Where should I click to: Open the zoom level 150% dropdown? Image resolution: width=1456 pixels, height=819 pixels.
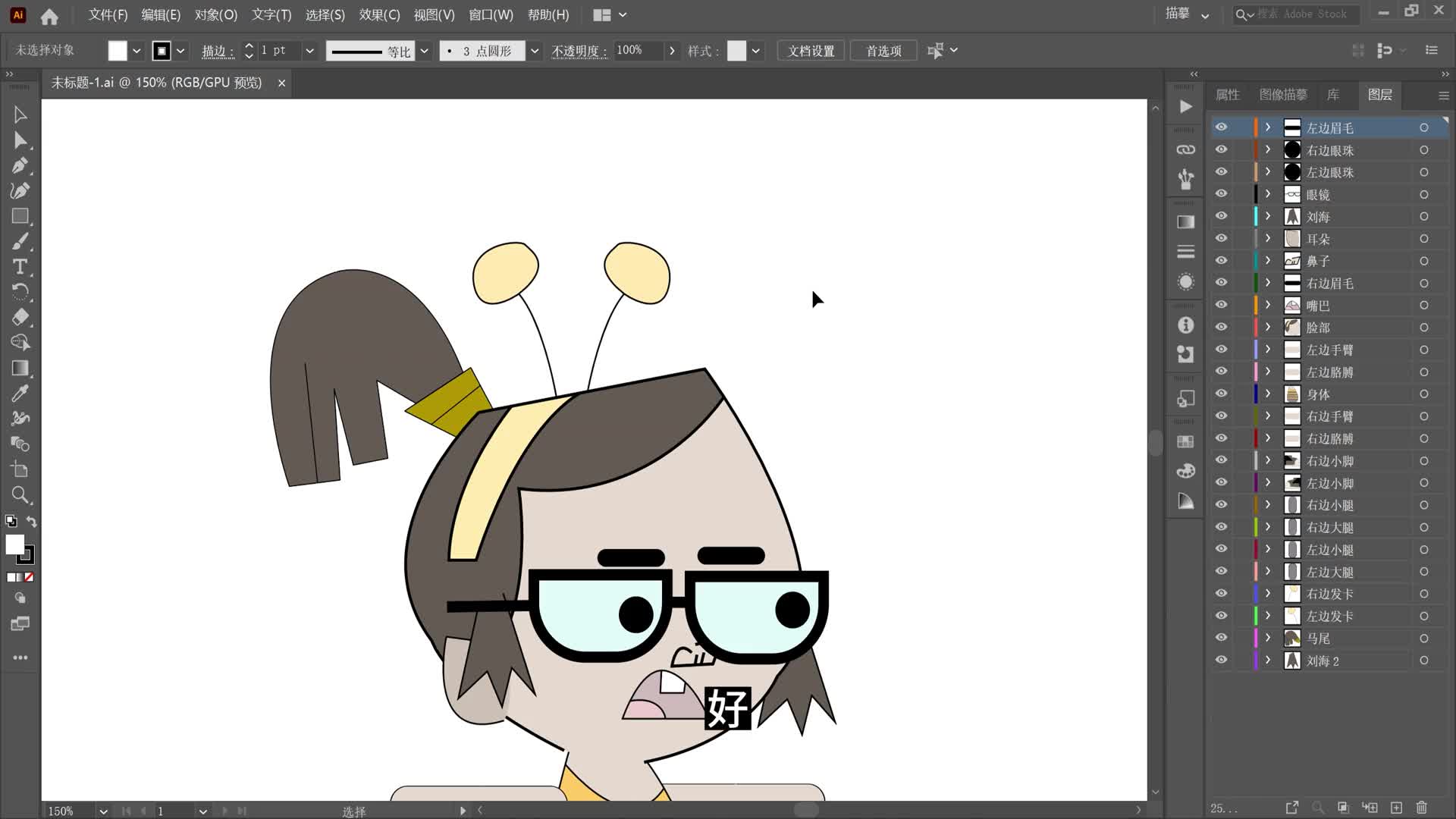coord(103,811)
